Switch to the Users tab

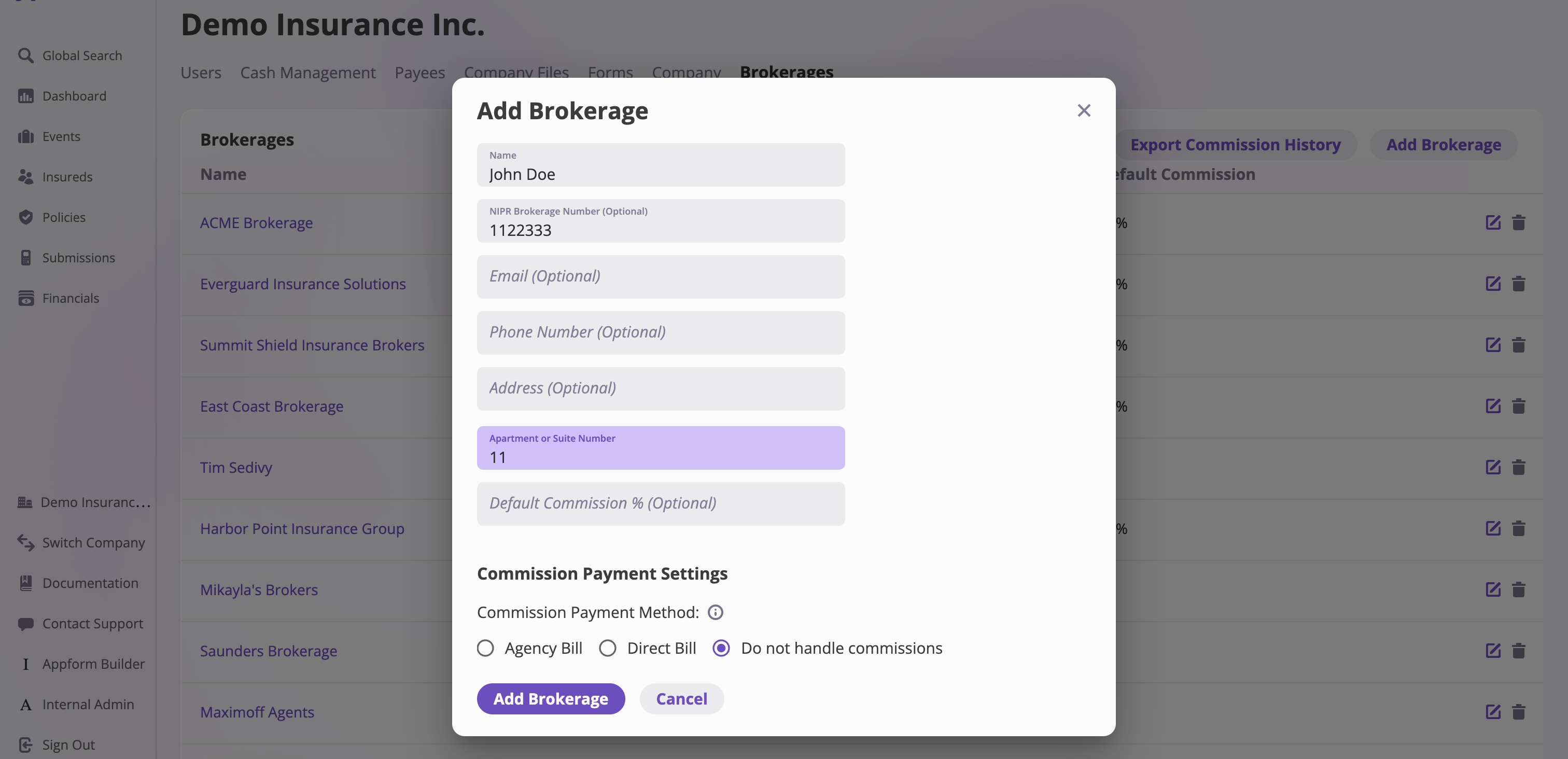coord(201,72)
